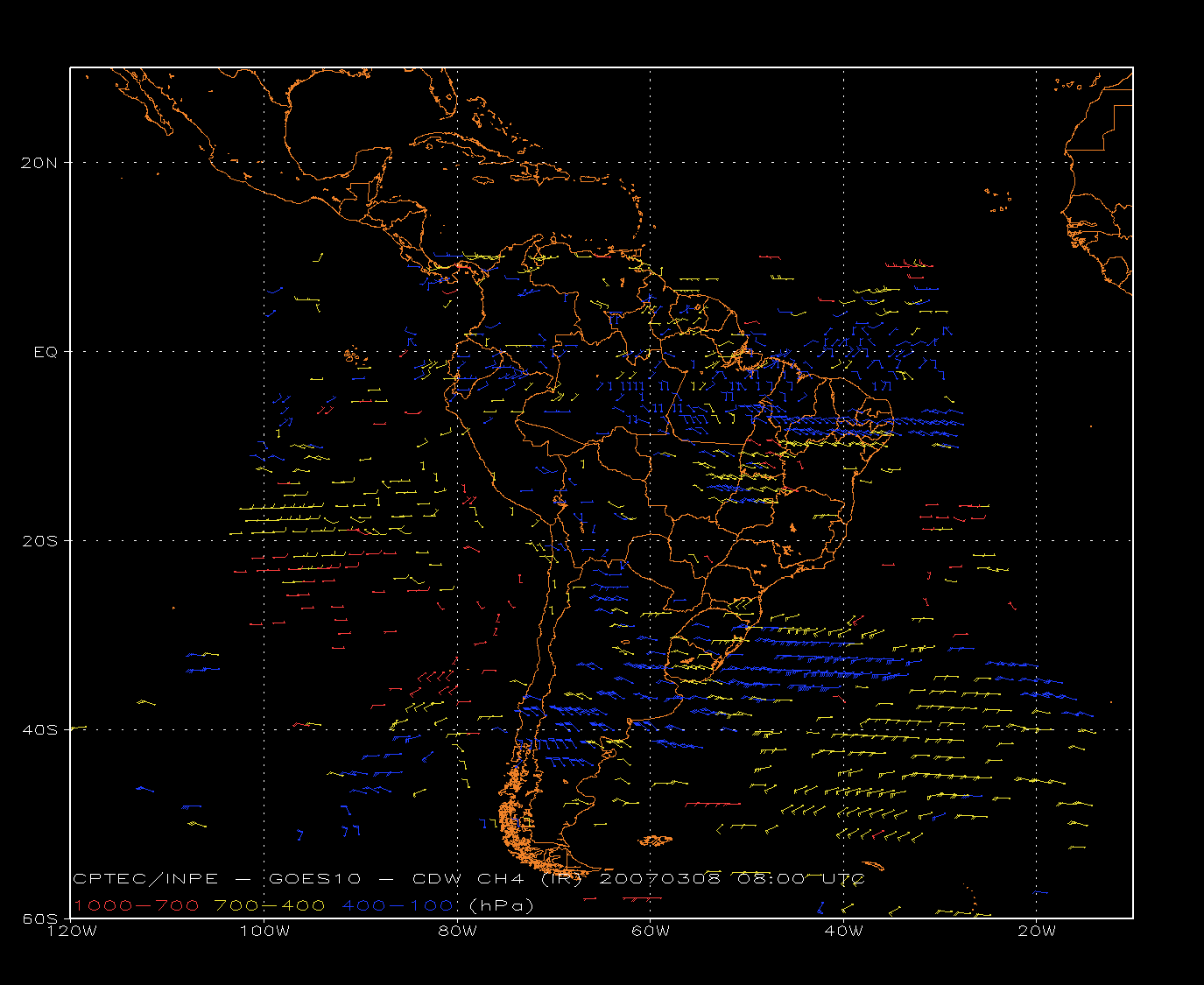Click the 120W longitude label
The height and width of the screenshot is (985, 1204).
(x=71, y=931)
